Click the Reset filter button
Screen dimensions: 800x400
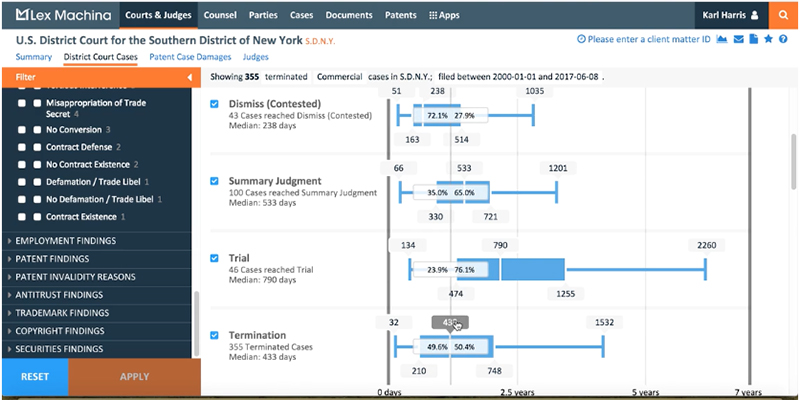click(35, 377)
